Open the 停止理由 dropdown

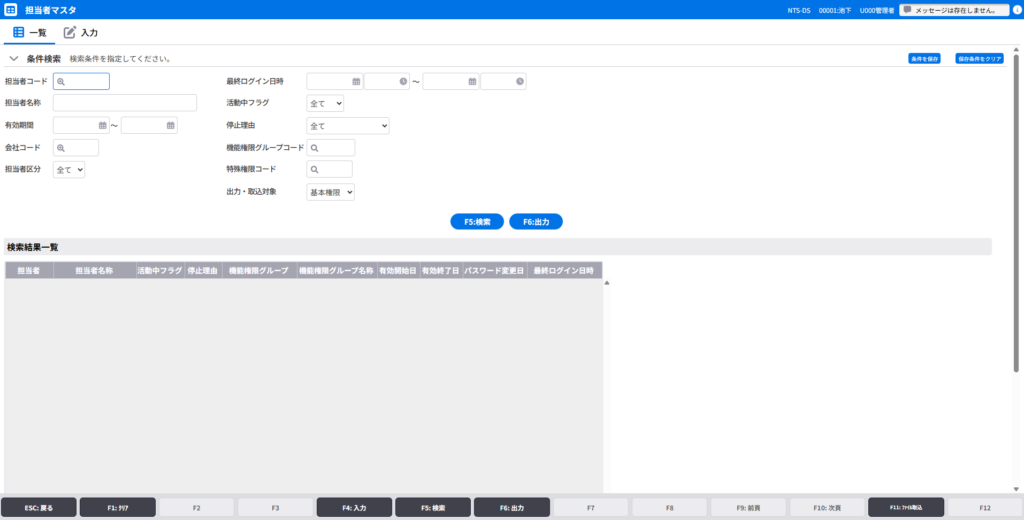pos(347,125)
